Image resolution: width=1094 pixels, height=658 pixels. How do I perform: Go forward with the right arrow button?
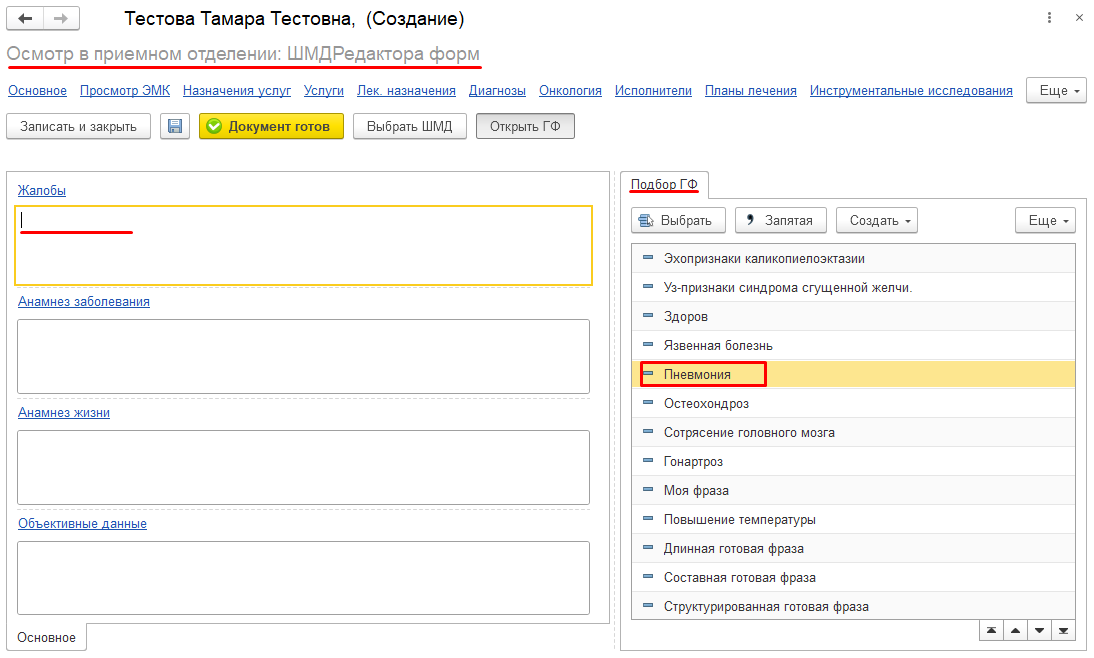pyautogui.click(x=61, y=19)
